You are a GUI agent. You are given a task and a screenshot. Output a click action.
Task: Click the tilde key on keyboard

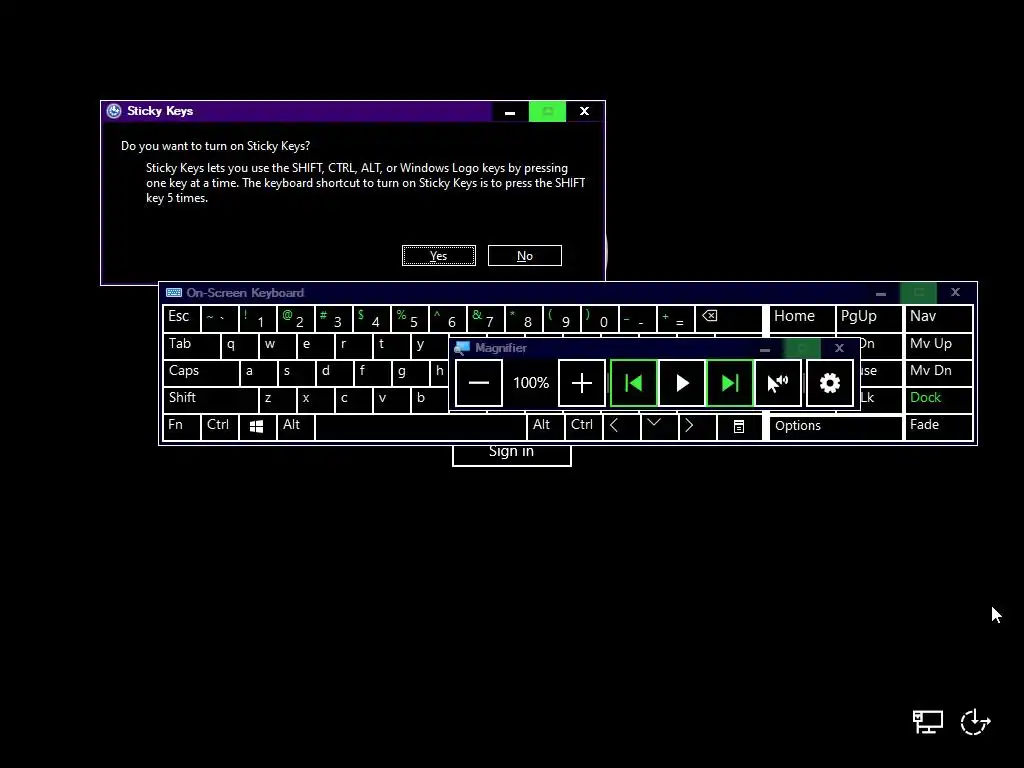click(x=219, y=318)
